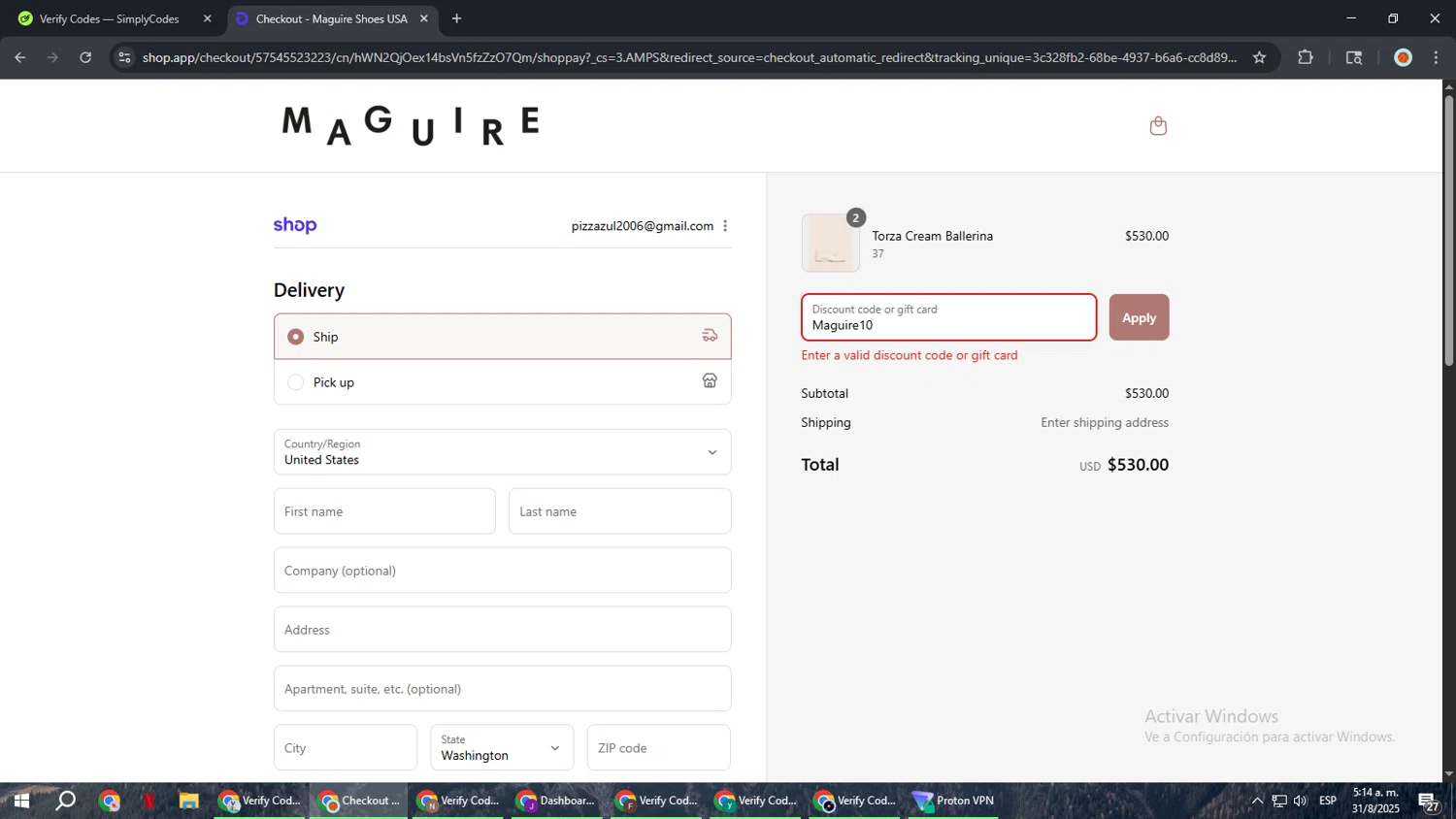
Task: Open the network icon in system tray
Action: [1279, 801]
